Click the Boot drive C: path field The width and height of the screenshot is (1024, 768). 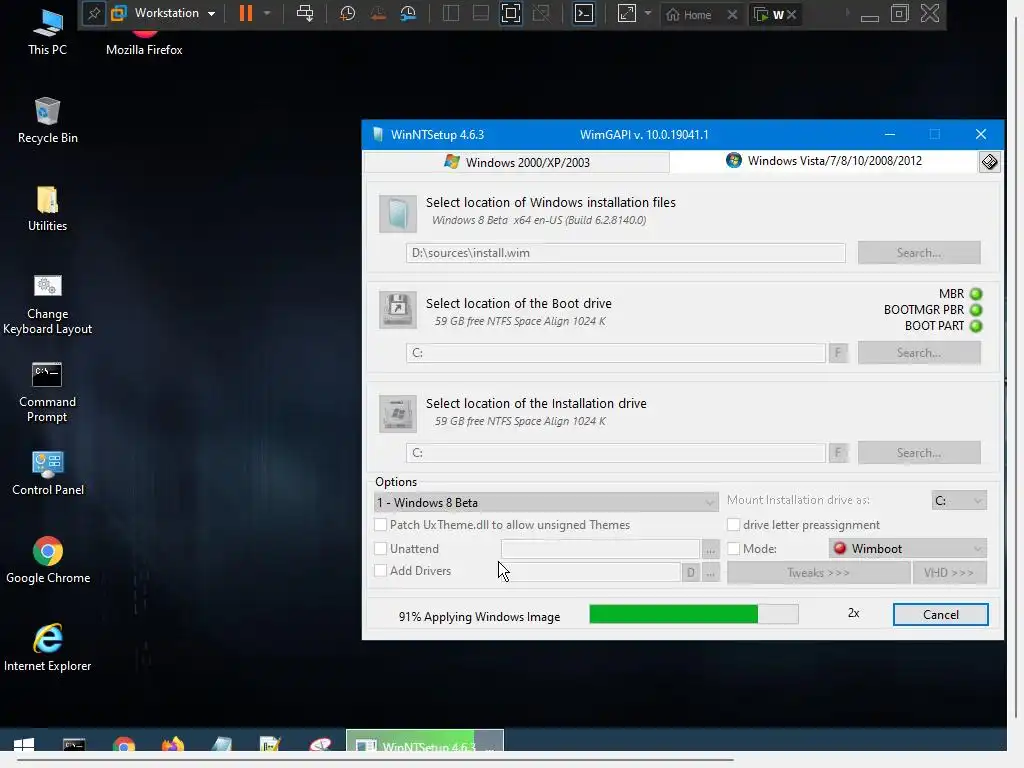616,353
